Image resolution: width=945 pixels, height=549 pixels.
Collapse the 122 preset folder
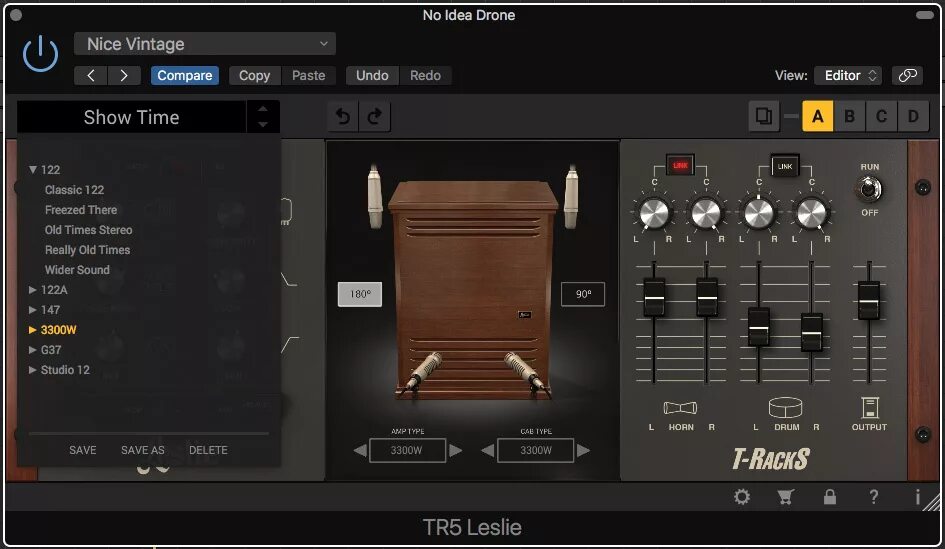tap(33, 170)
